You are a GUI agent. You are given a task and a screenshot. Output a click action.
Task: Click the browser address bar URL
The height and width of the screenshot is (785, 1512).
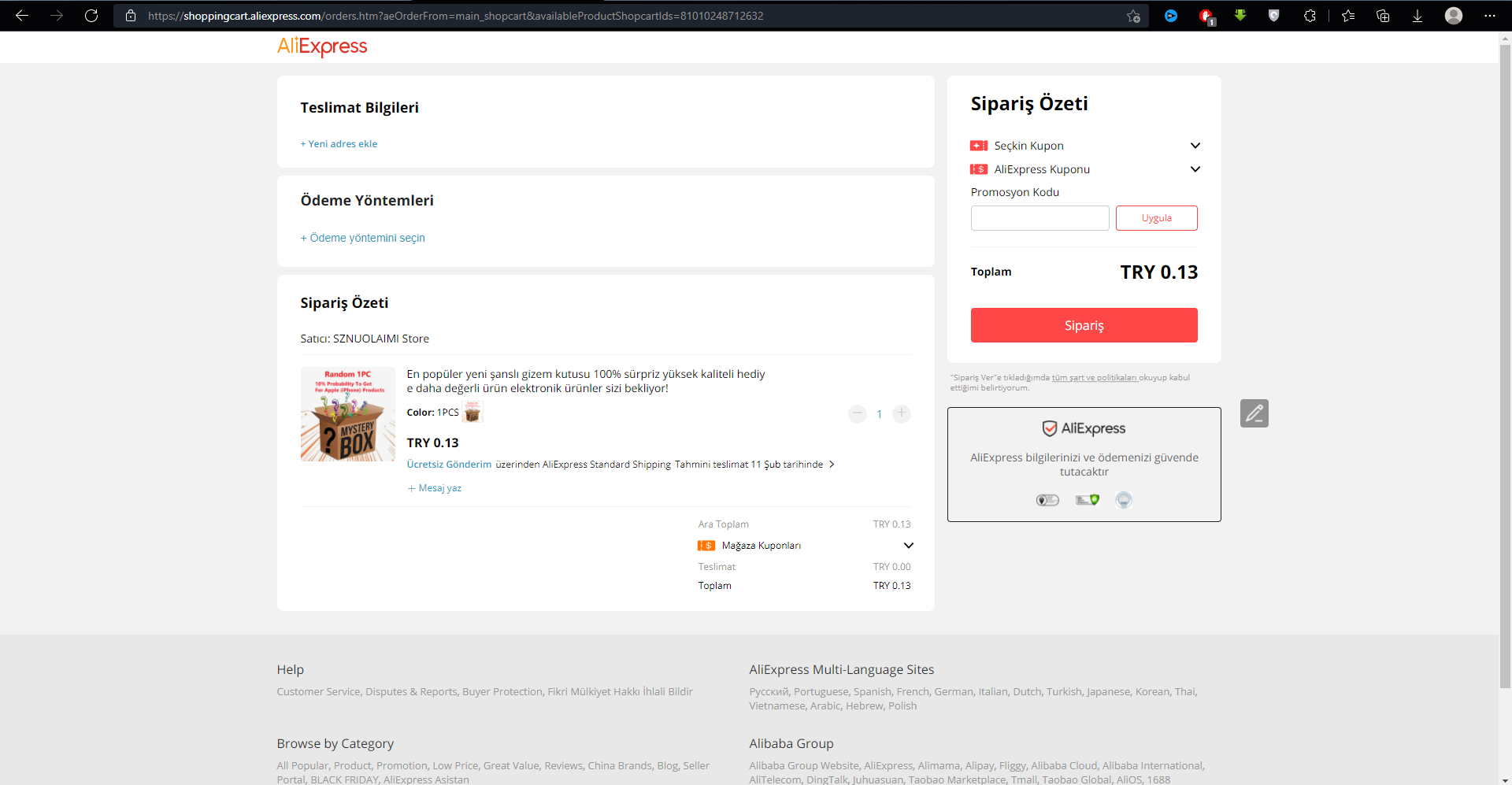coord(455,16)
